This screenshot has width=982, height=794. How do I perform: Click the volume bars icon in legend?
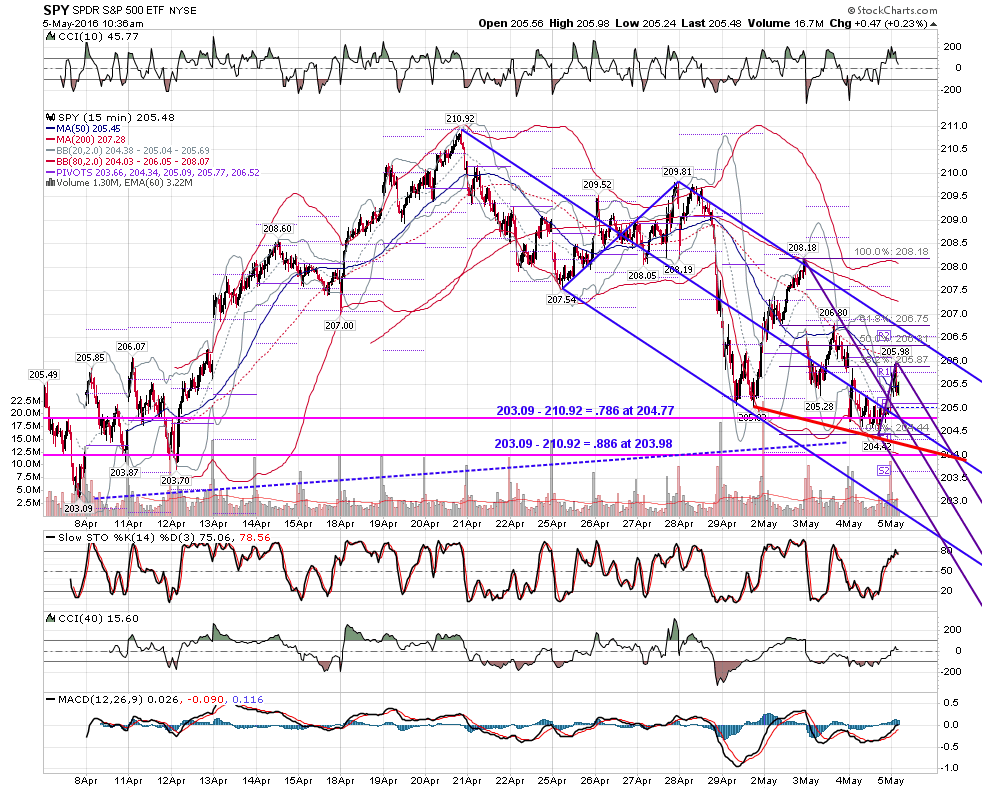tap(51, 183)
